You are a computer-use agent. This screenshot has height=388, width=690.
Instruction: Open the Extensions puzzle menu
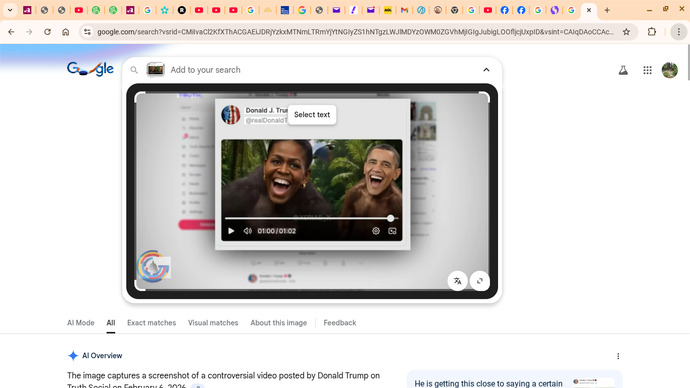(652, 32)
